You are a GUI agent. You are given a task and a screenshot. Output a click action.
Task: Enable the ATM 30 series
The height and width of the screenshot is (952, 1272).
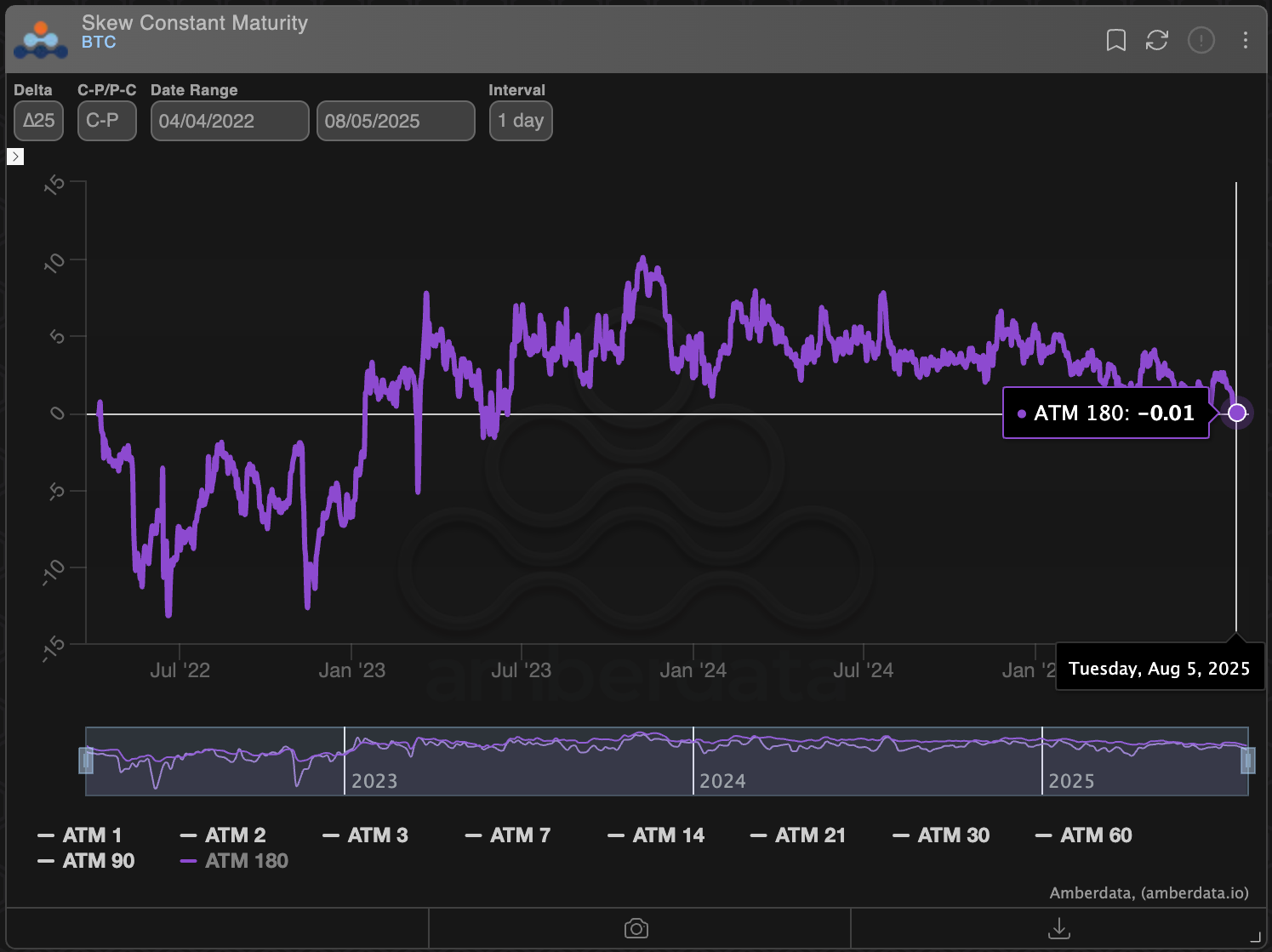pos(953,835)
